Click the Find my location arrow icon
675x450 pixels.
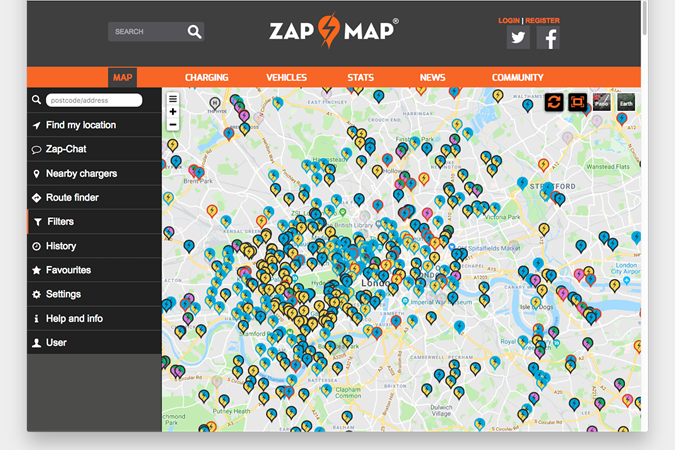click(37, 125)
